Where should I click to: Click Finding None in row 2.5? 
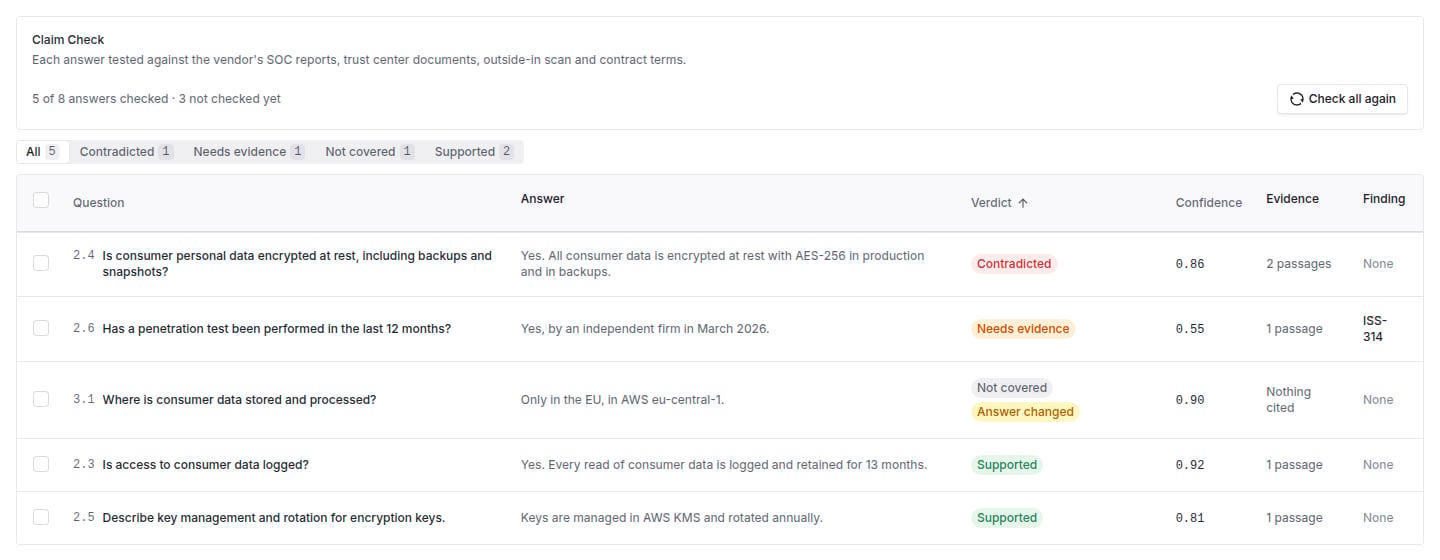coord(1378,518)
